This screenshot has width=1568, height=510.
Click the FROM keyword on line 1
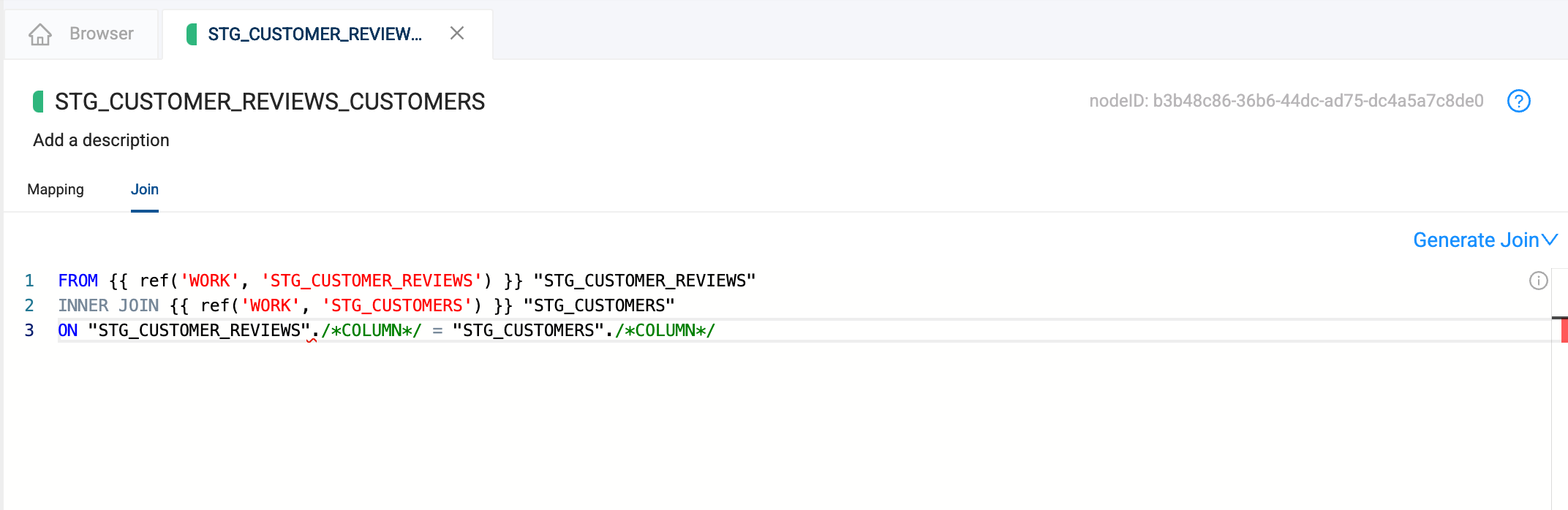point(78,281)
